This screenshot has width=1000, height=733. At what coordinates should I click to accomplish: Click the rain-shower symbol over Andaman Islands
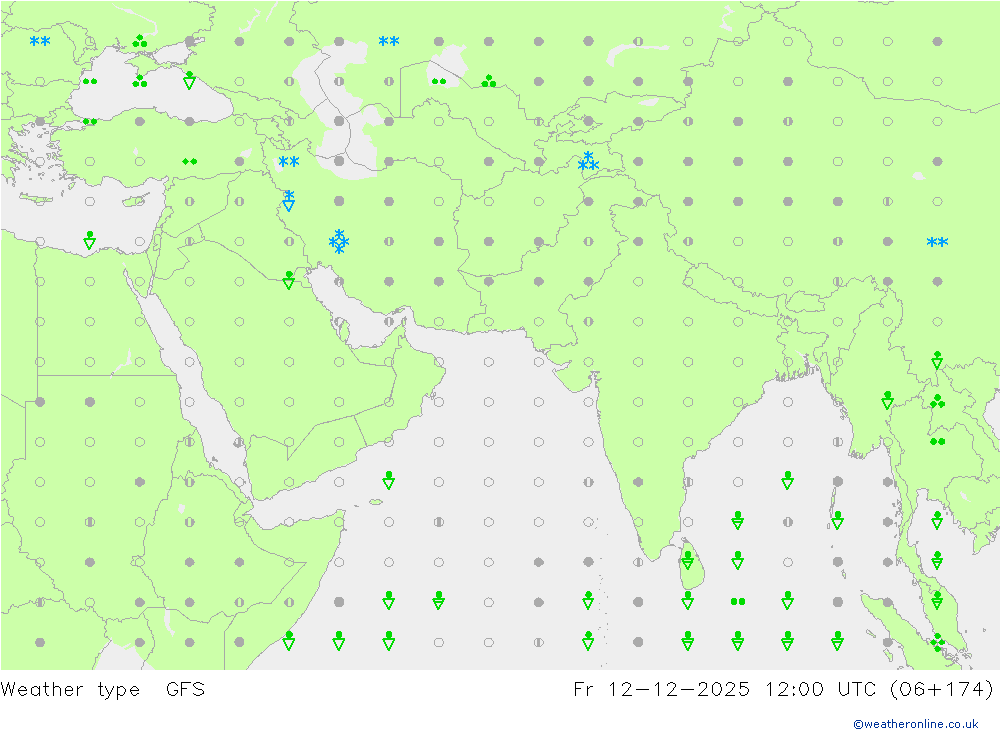coord(837,521)
